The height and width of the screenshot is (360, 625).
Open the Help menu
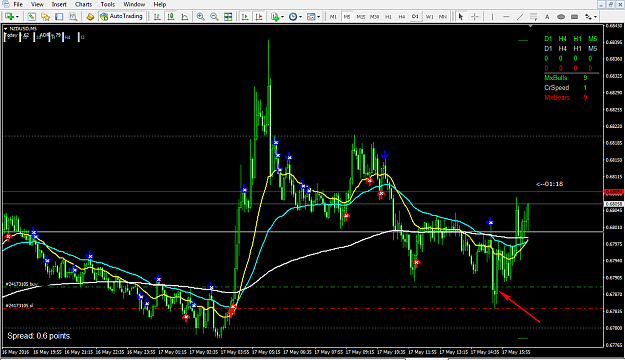point(159,4)
